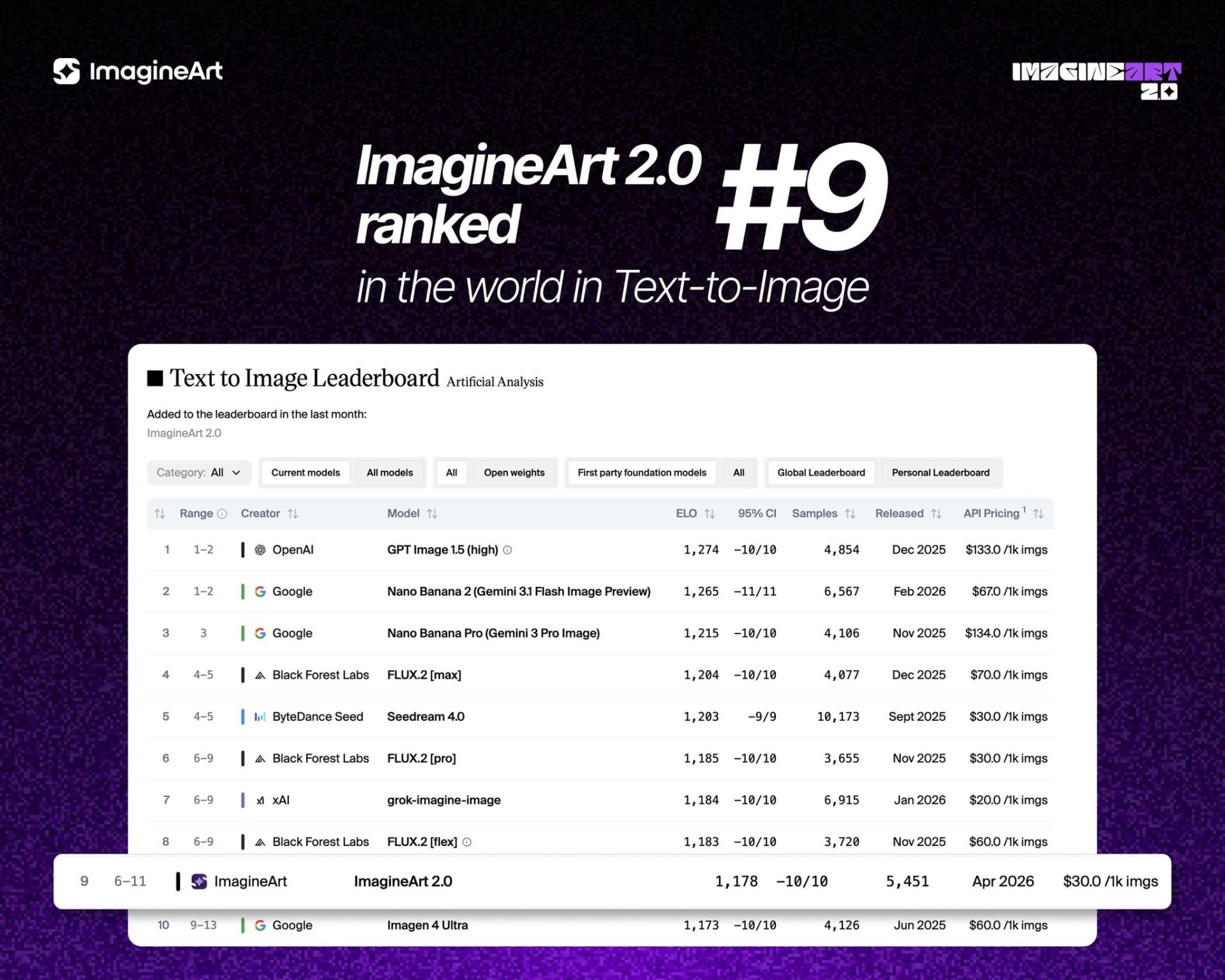Screen dimensions: 1225x980
Task: Select the Open weights filter
Action: pyautogui.click(x=514, y=473)
